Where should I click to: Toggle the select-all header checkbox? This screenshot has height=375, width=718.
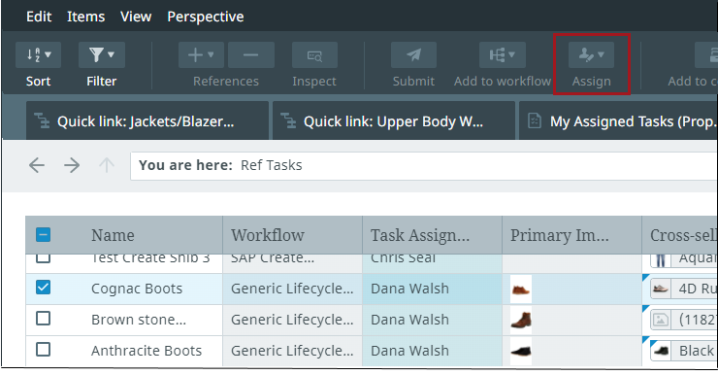[x=43, y=235]
